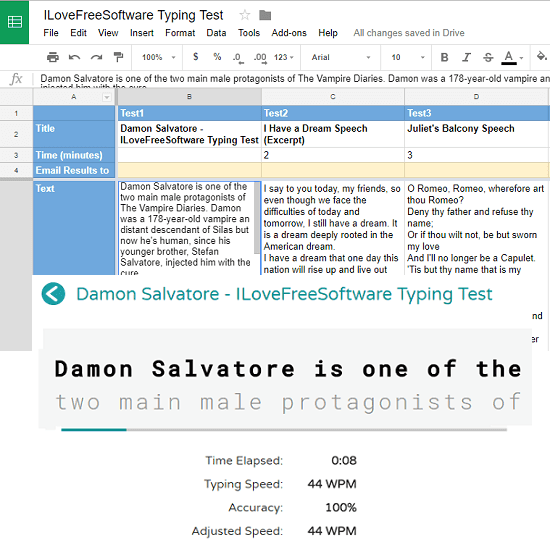The image size is (550, 540).
Task: Select the Email Results to cell
Action: click(74, 171)
